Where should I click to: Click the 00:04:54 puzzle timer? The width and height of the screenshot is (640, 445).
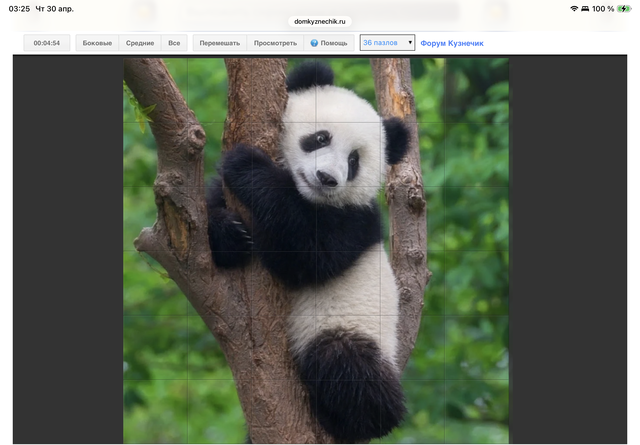click(x=47, y=44)
